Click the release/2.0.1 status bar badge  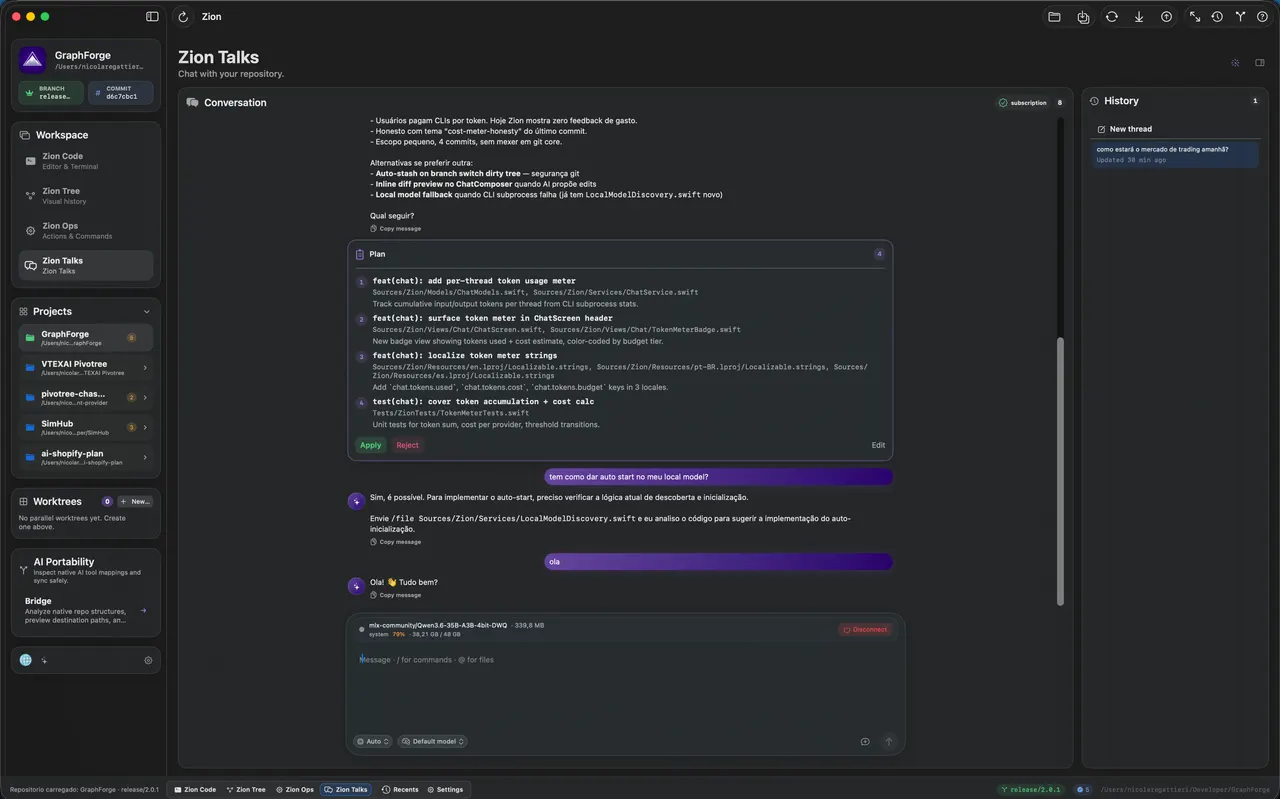click(1030, 789)
